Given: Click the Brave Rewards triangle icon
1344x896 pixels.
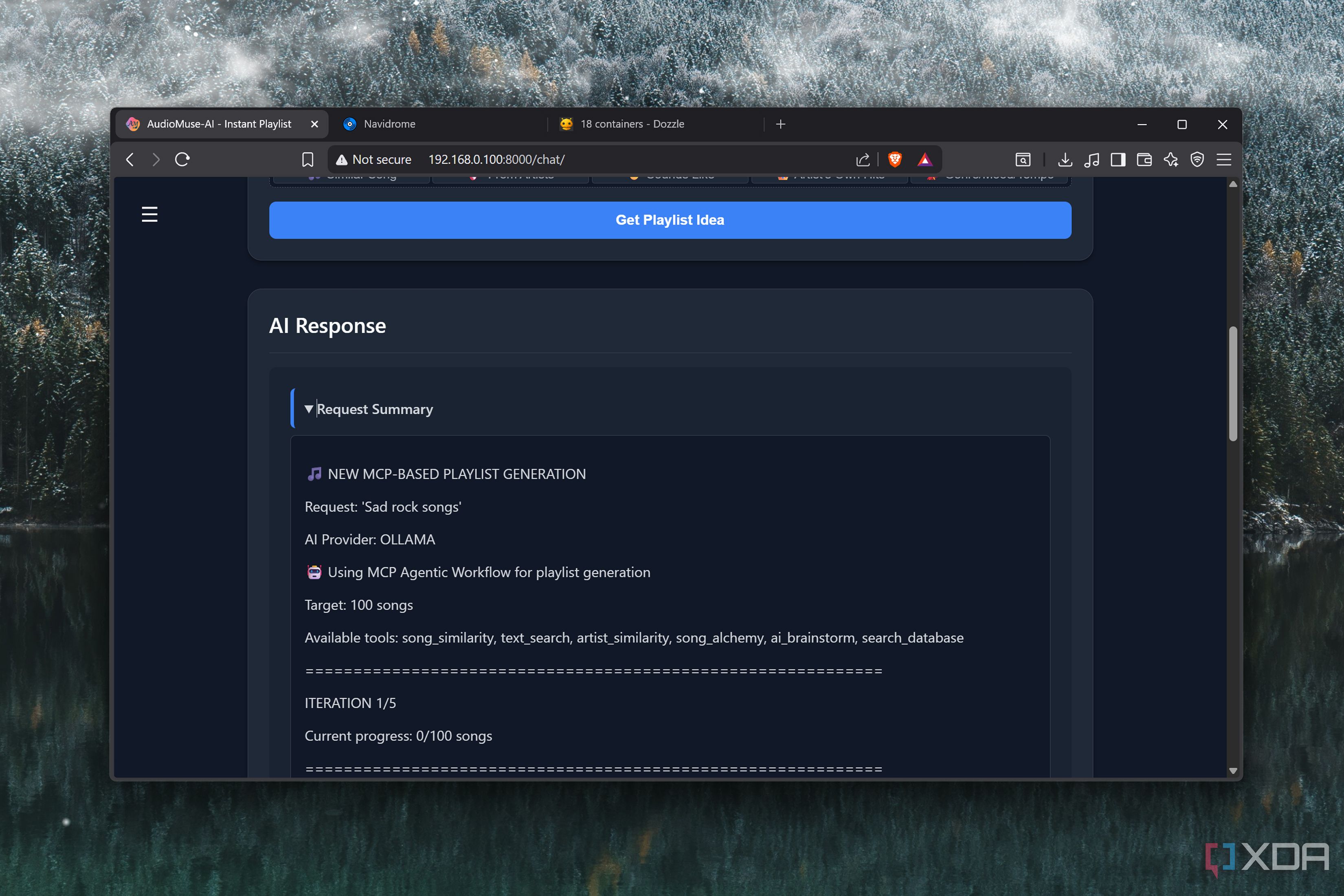Looking at the screenshot, I should click(925, 159).
